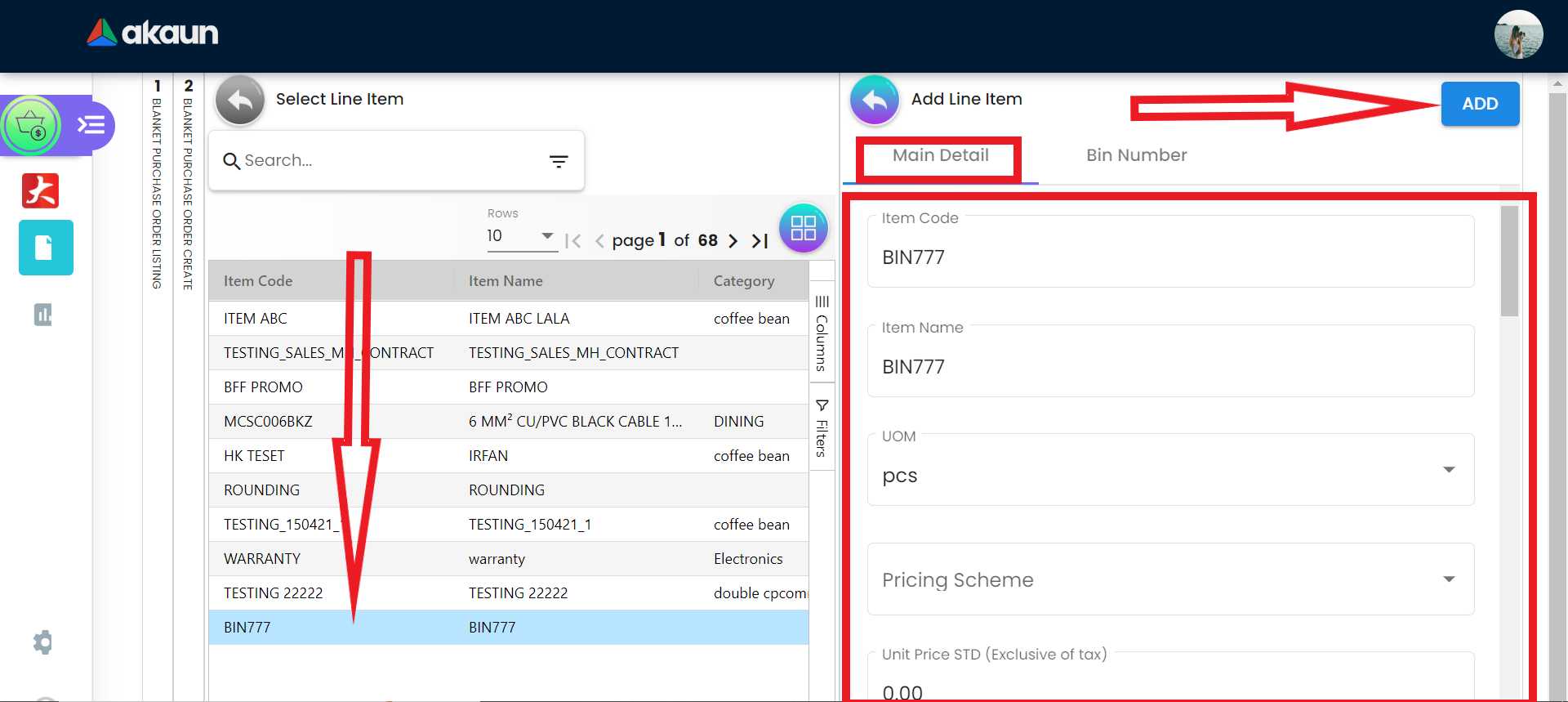
Task: Sort by the Category column header
Action: (x=744, y=281)
